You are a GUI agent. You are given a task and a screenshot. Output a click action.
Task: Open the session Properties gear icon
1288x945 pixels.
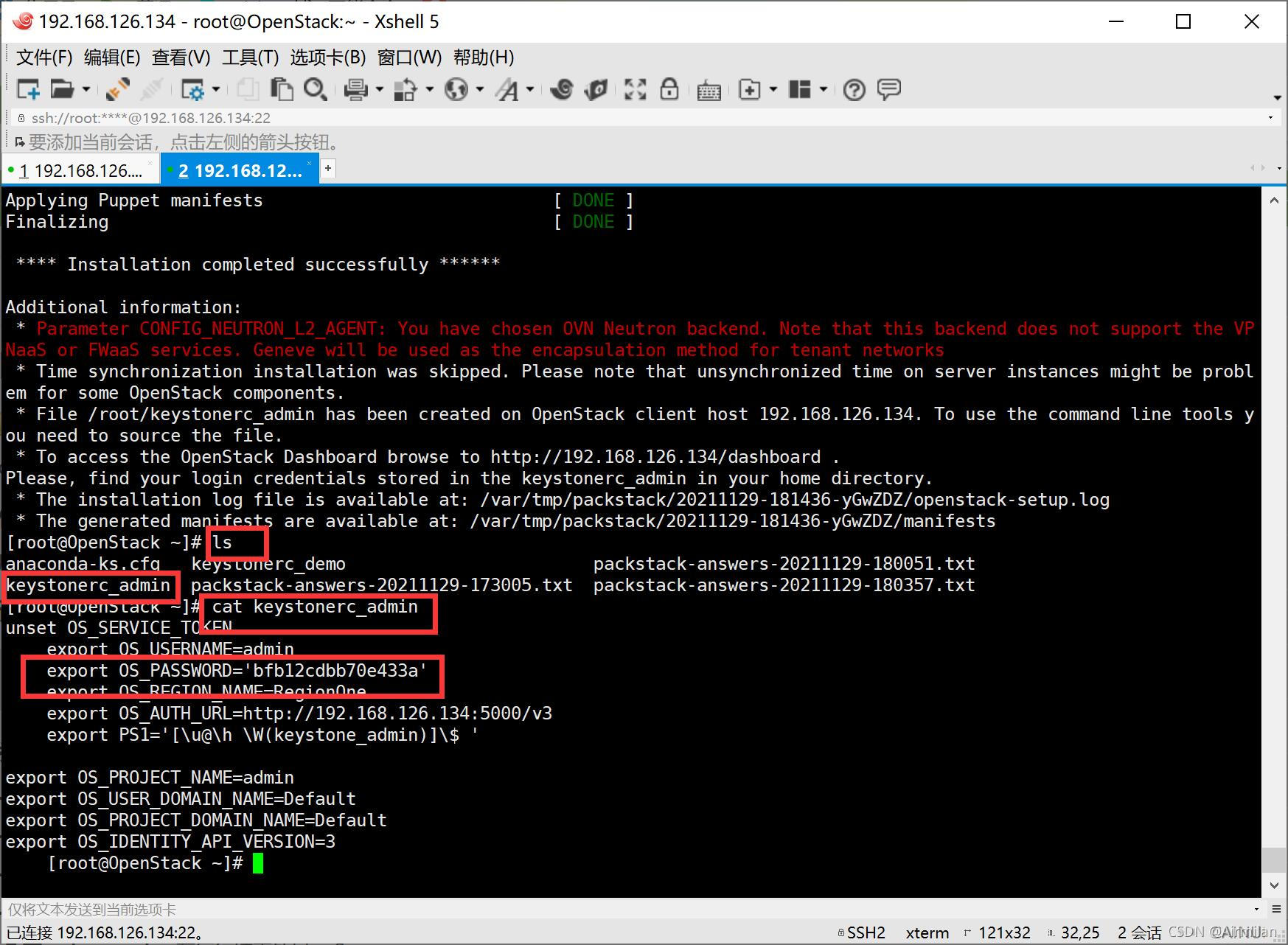pos(193,90)
